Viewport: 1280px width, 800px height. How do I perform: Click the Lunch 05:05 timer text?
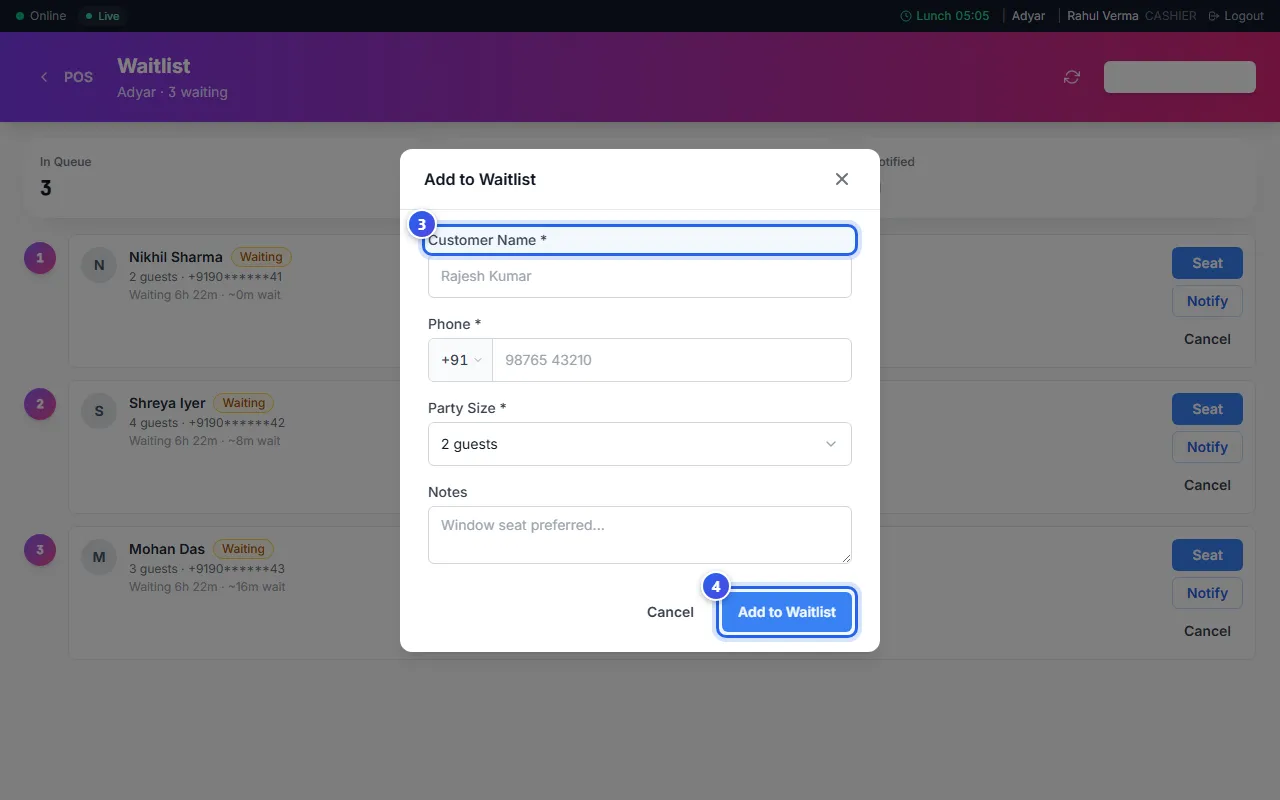point(953,16)
